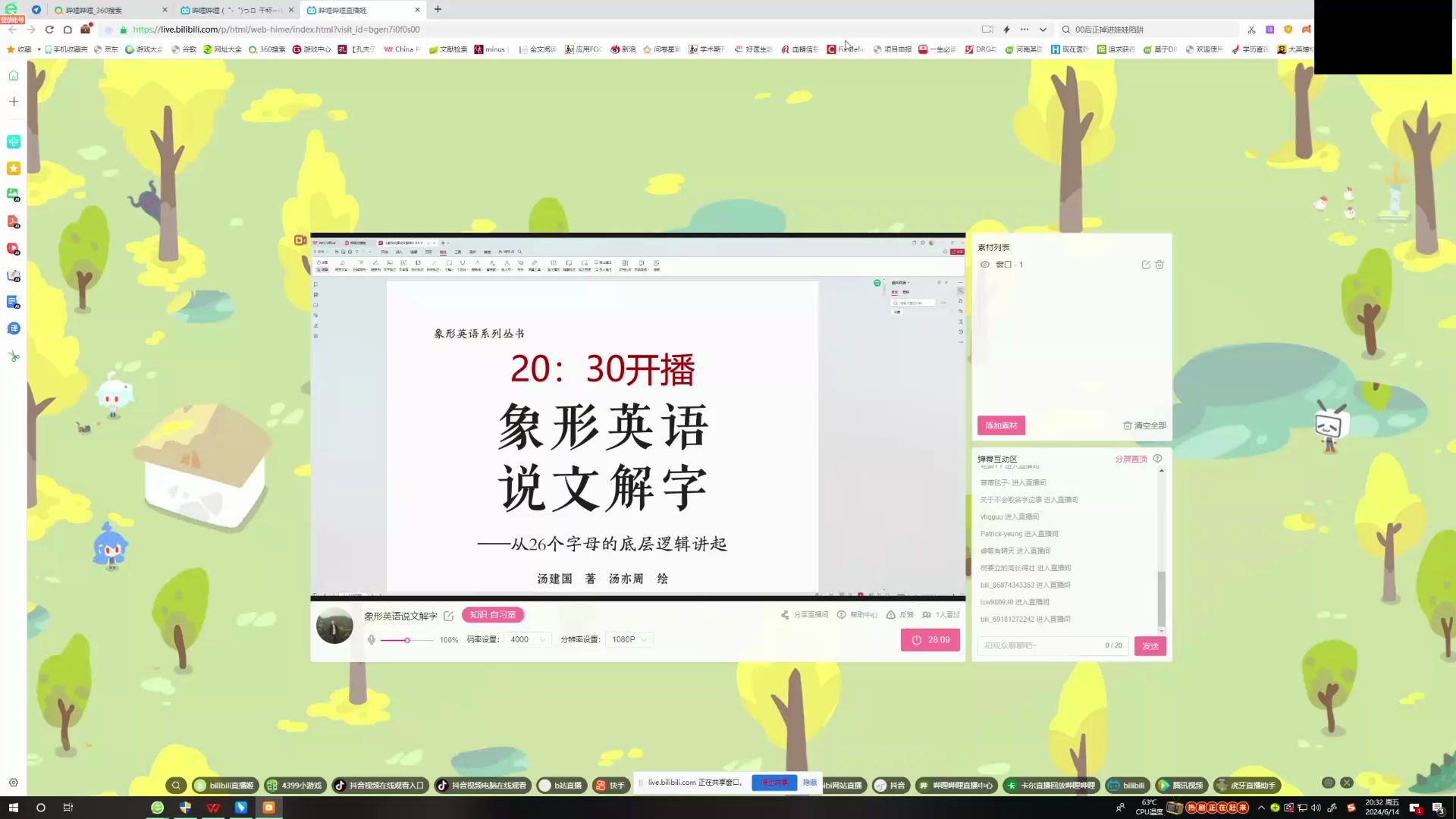Viewport: 1456px width, 819px height.
Task: Open the 快手 shortcut
Action: click(610, 786)
